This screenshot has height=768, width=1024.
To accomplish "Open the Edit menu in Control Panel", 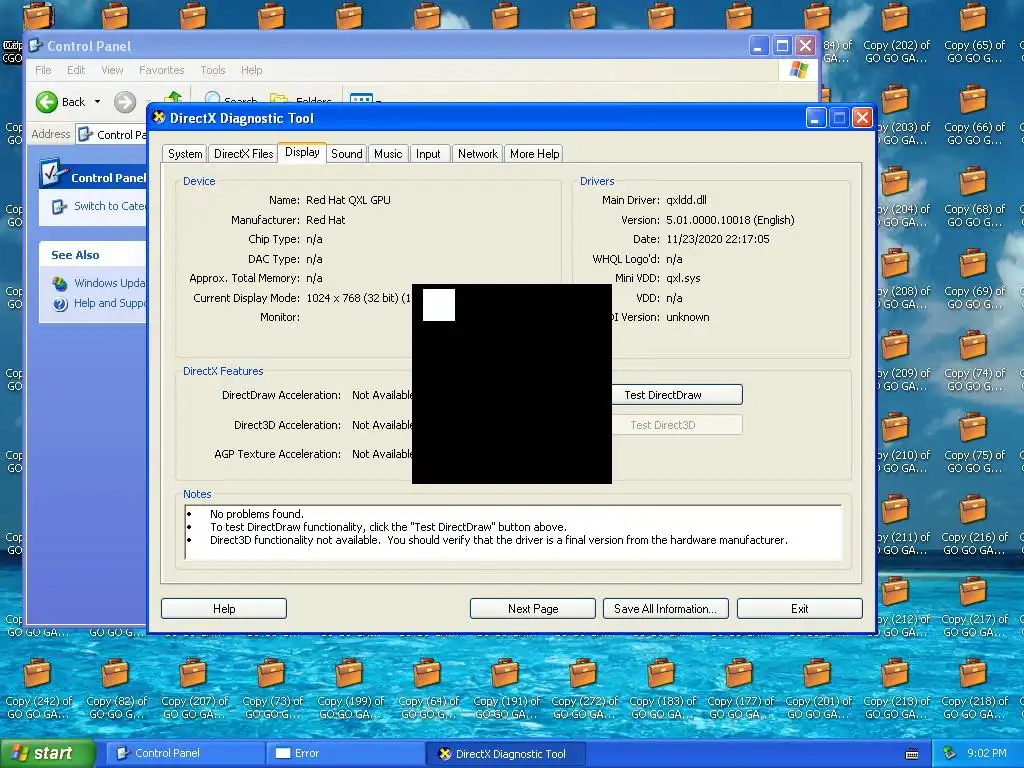I will pyautogui.click(x=76, y=70).
